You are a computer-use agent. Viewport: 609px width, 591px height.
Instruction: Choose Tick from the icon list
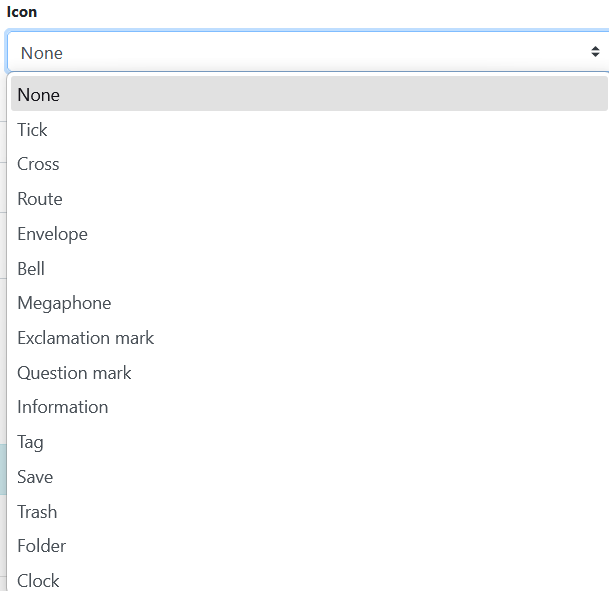pyautogui.click(x=32, y=130)
